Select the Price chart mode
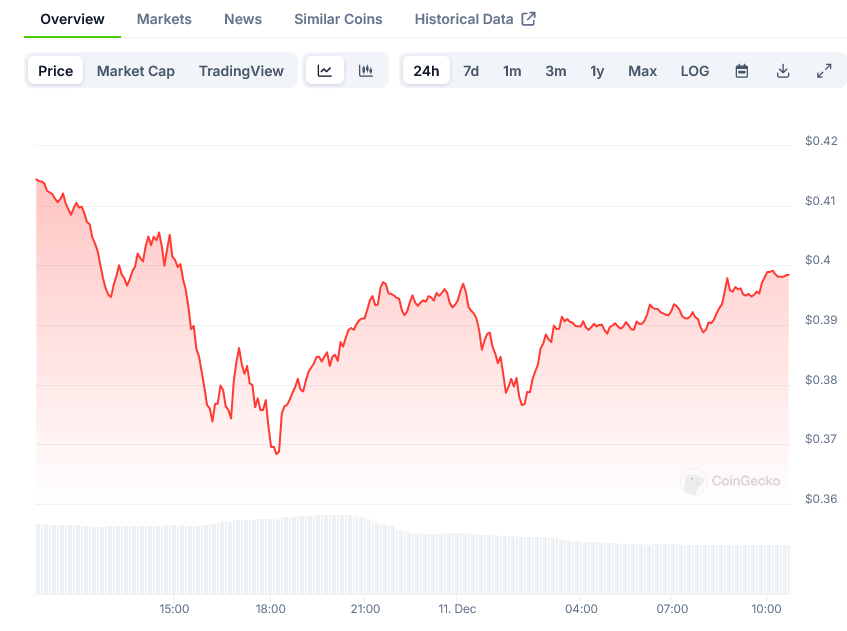The width and height of the screenshot is (847, 631). pyautogui.click(x=56, y=71)
